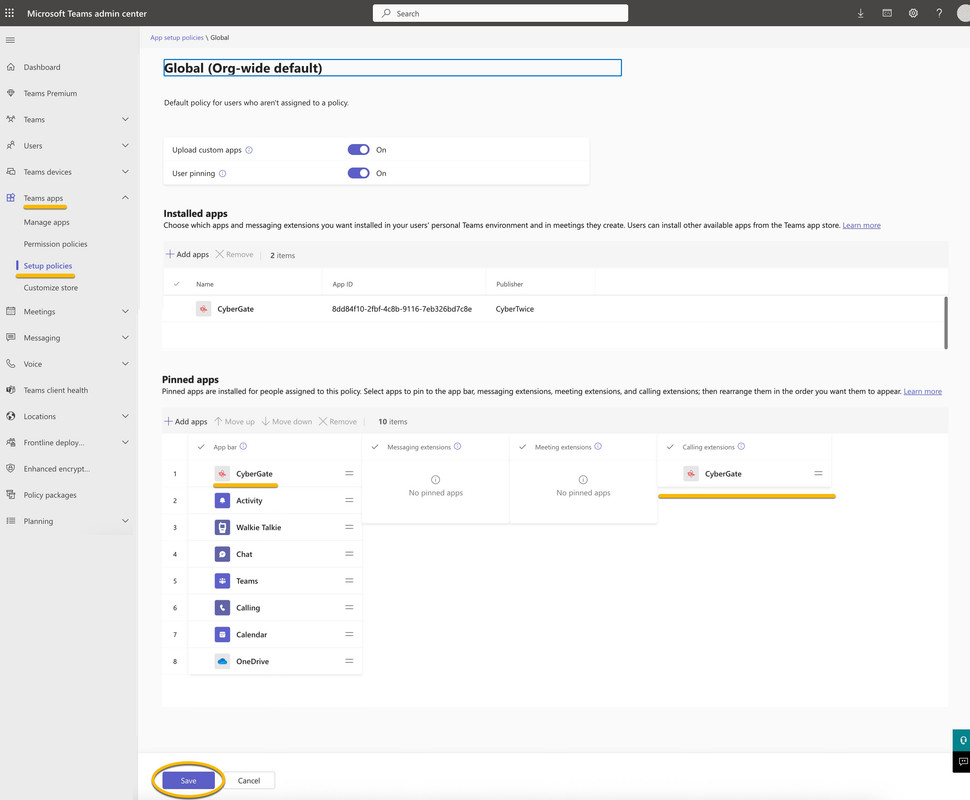Toggle Upload custom apps switch off

tap(358, 150)
